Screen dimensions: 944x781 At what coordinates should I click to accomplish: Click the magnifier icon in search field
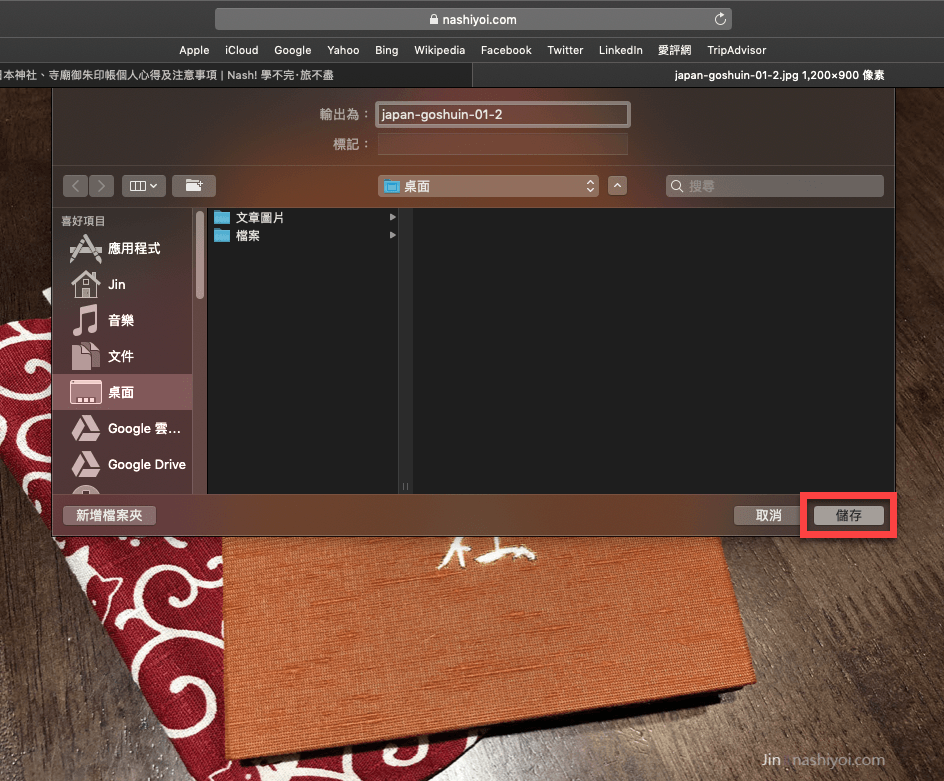click(x=677, y=187)
